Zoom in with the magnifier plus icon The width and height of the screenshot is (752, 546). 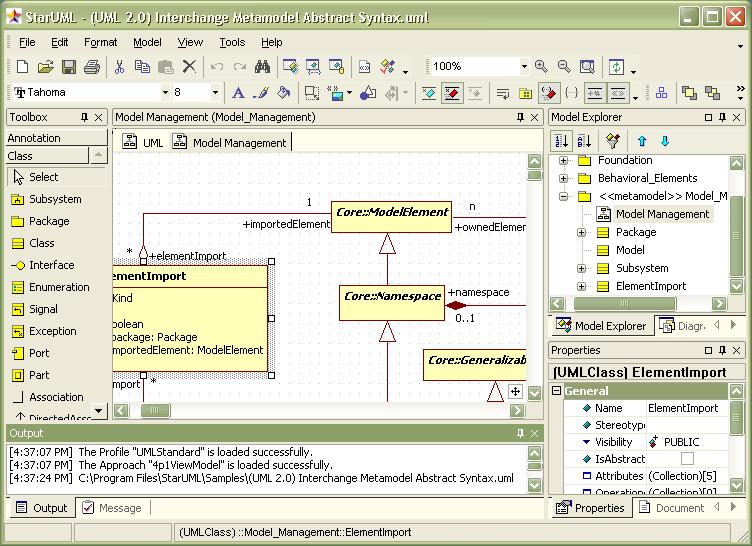click(541, 67)
